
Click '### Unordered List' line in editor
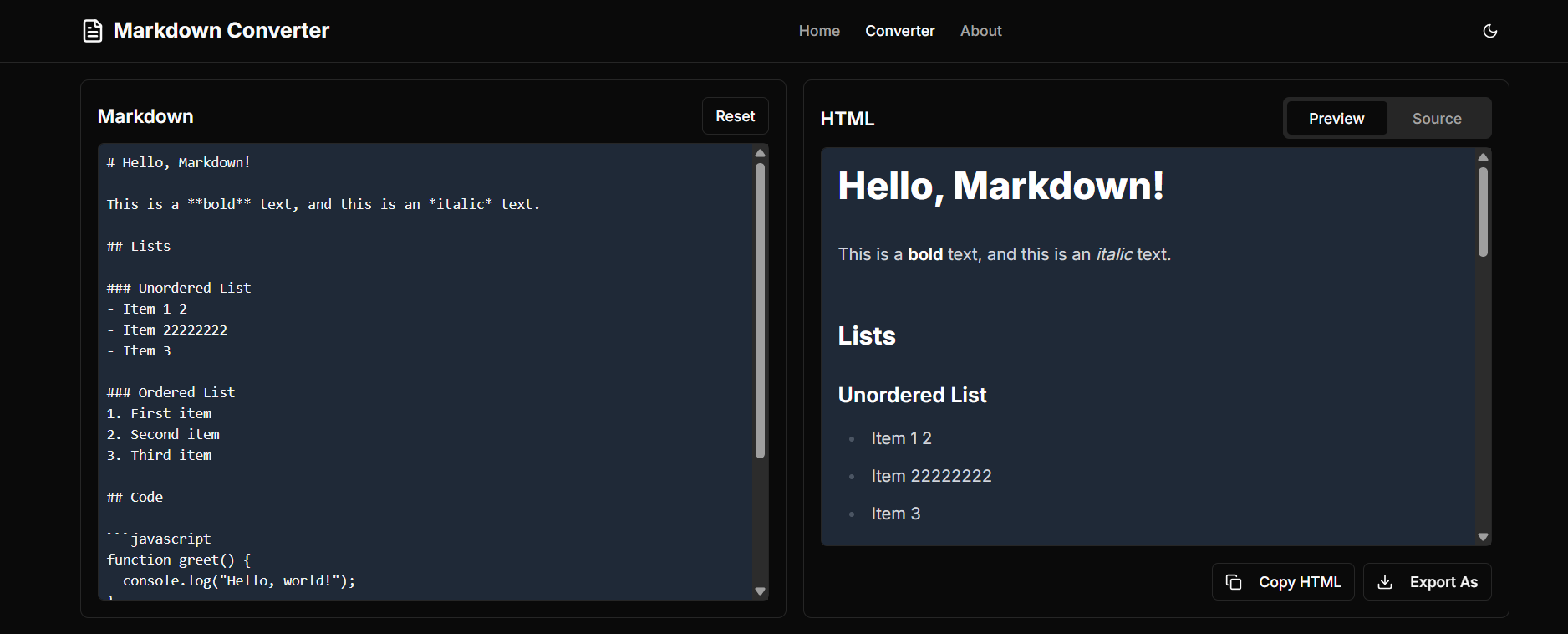pos(179,288)
